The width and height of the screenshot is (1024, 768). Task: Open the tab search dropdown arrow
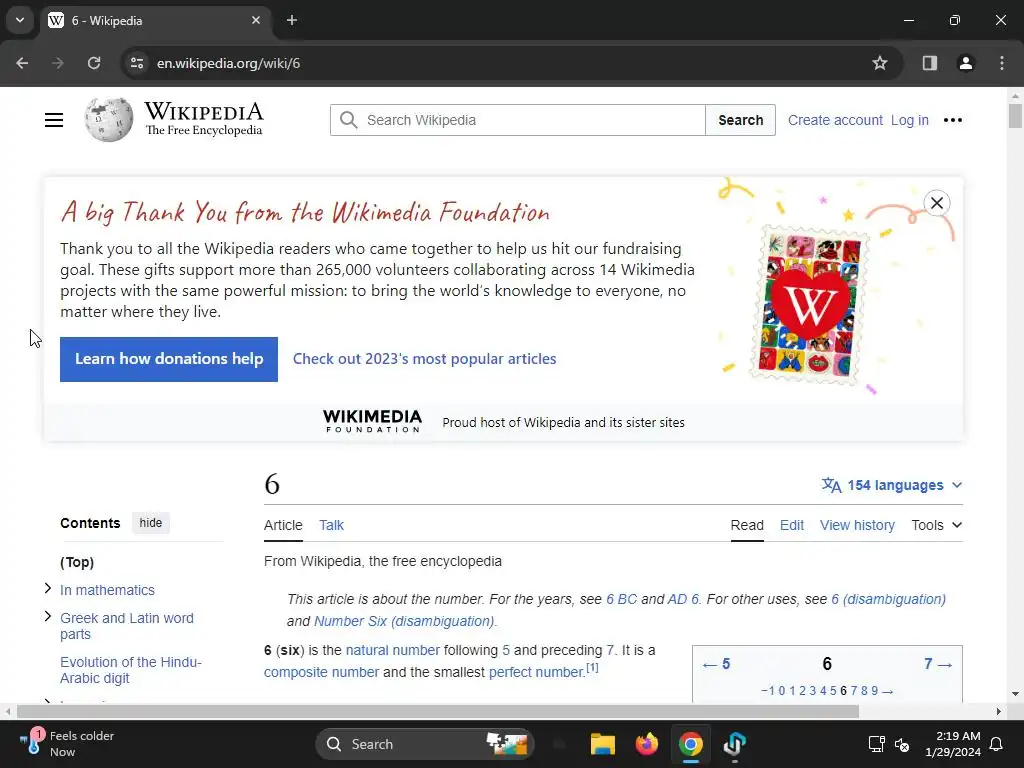coord(20,20)
